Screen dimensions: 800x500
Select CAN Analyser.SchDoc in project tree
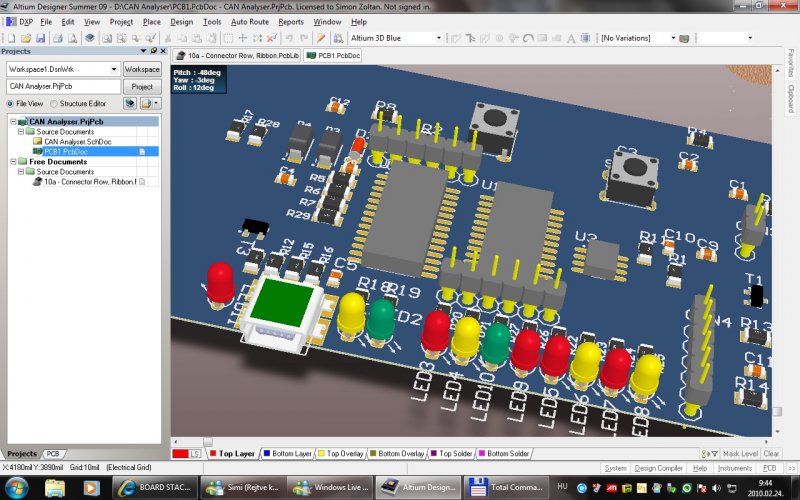(x=78, y=142)
